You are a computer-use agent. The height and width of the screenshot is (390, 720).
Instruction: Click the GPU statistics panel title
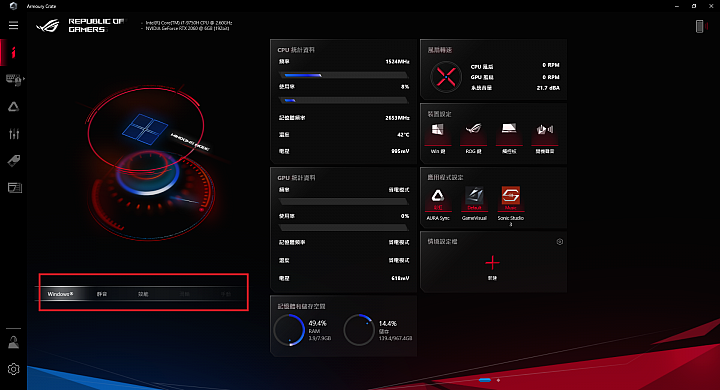click(296, 178)
